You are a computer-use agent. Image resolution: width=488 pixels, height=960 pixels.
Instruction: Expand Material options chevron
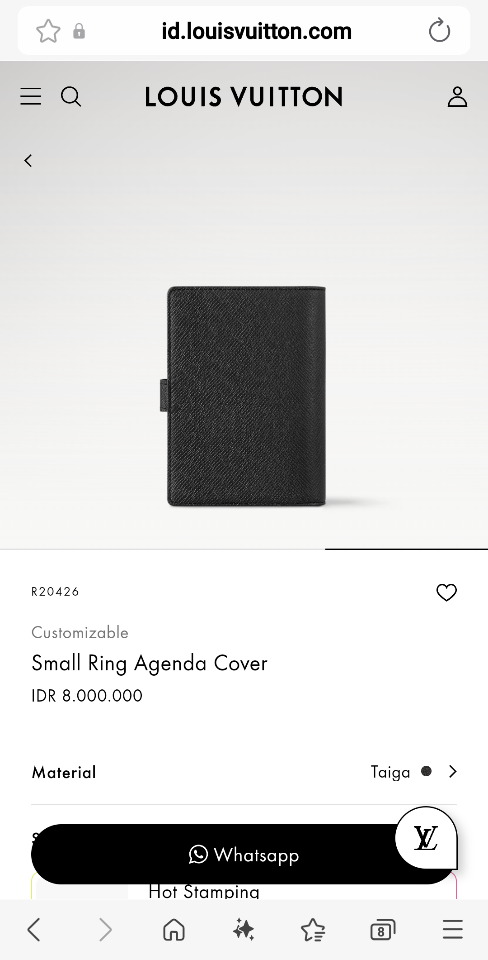coord(452,771)
